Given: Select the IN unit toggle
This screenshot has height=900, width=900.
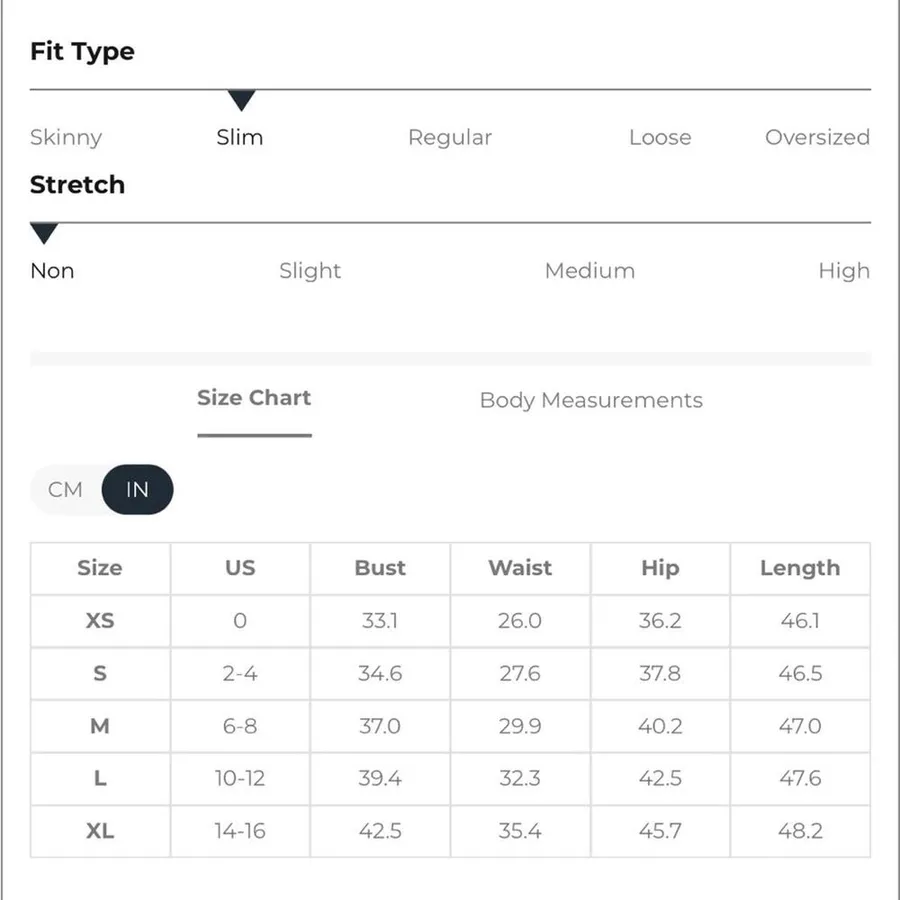Looking at the screenshot, I should 137,490.
